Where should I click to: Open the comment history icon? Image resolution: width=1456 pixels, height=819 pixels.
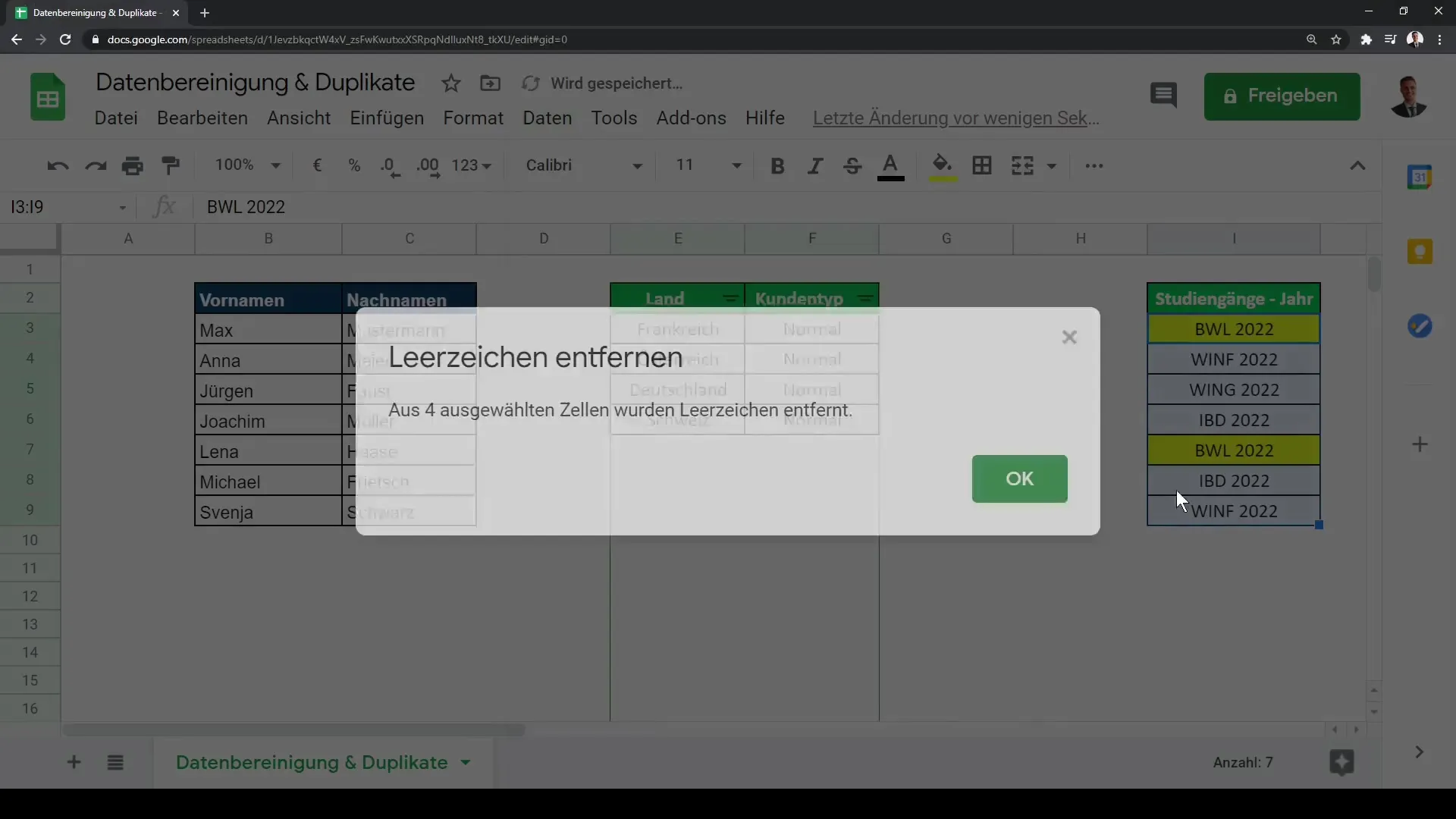(1163, 96)
